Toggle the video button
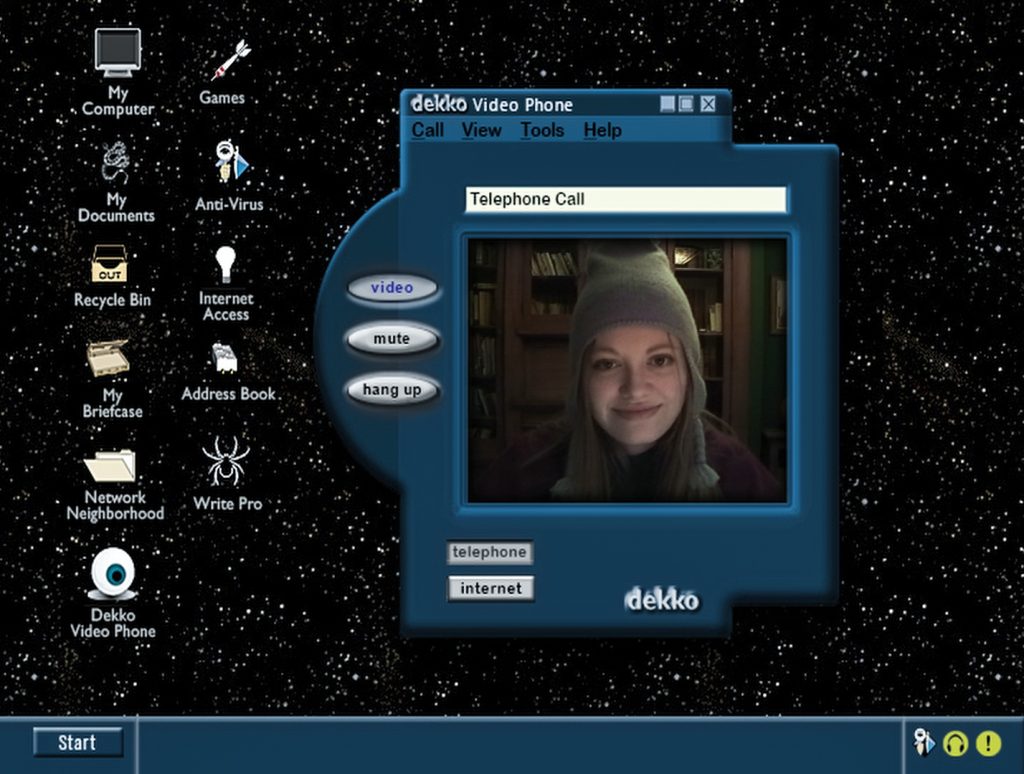 click(392, 288)
